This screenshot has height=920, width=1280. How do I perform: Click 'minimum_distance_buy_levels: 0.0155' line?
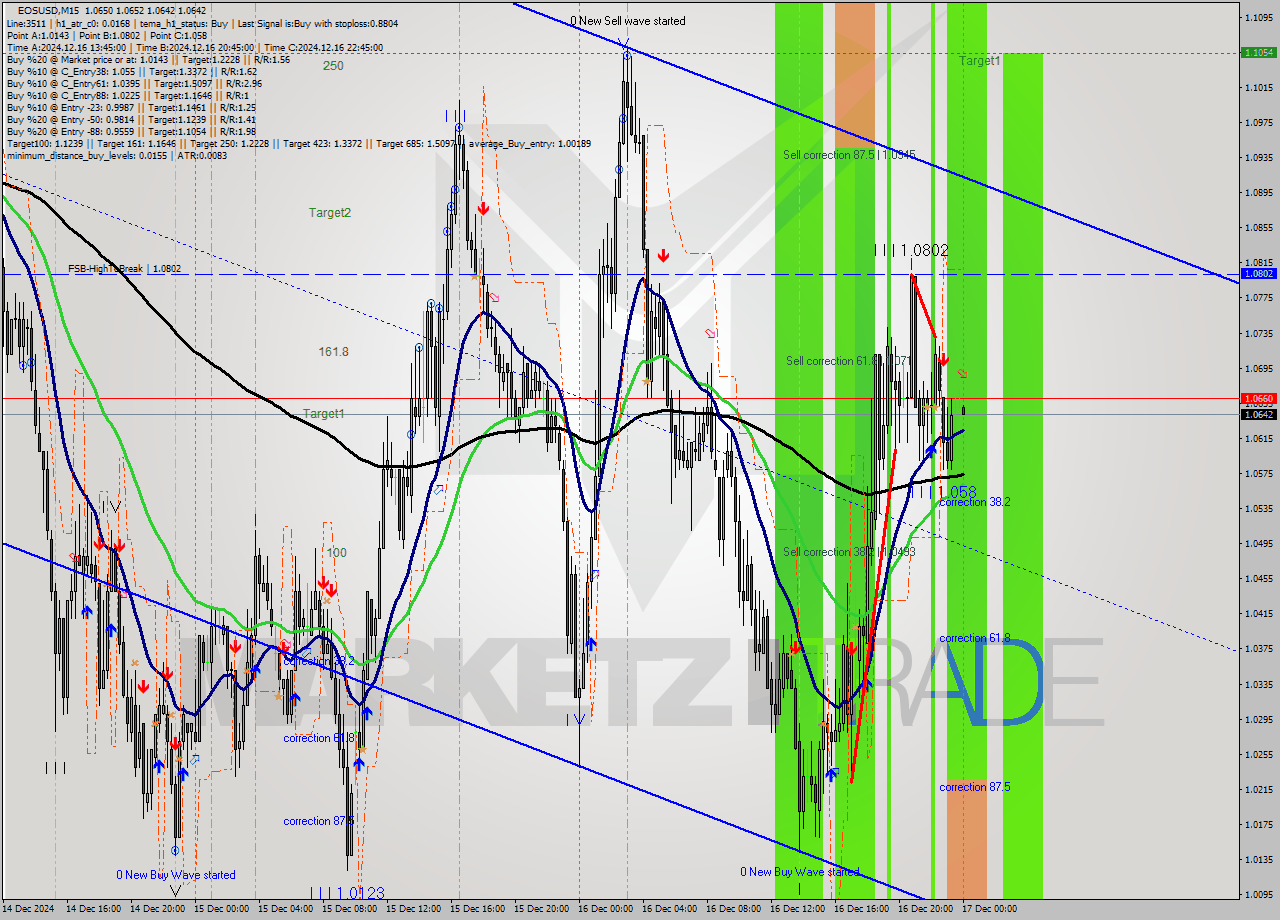click(117, 155)
